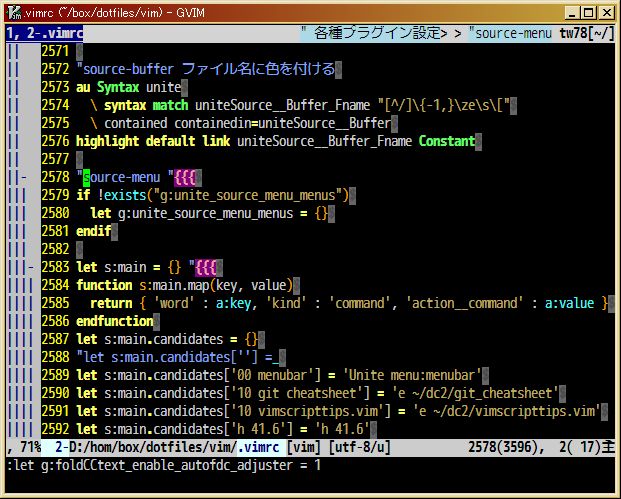This screenshot has height=499, width=621.
Task: Click the green cursor on line 2578
Action: [x=87, y=178]
